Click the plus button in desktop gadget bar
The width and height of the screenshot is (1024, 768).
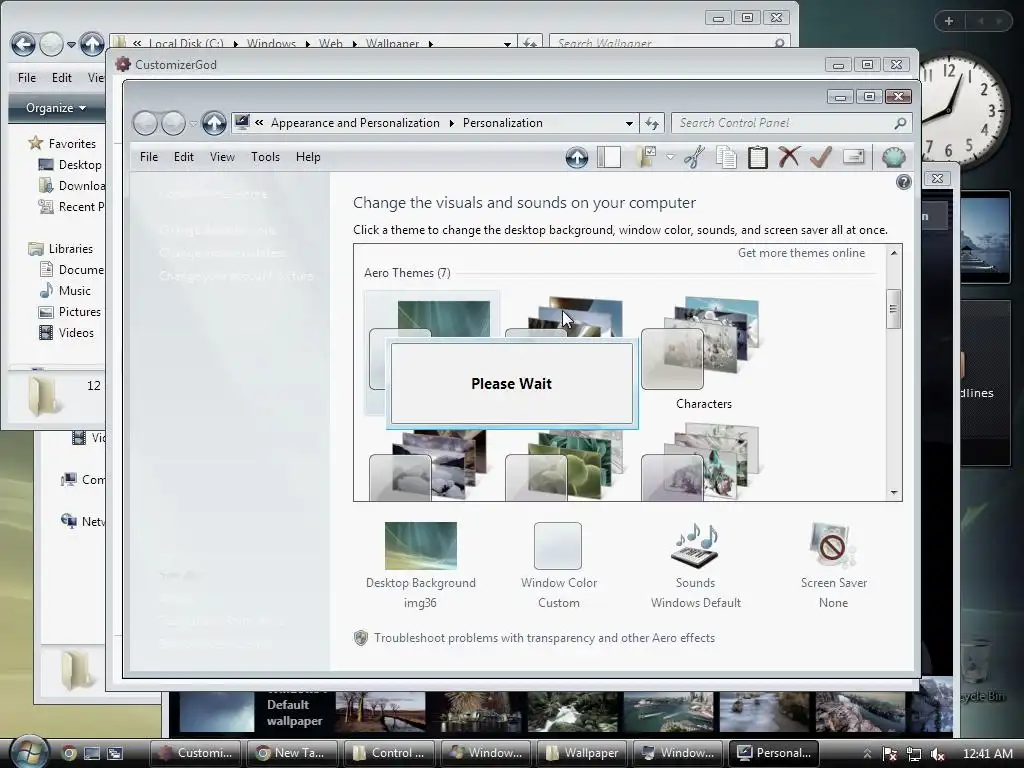[949, 21]
